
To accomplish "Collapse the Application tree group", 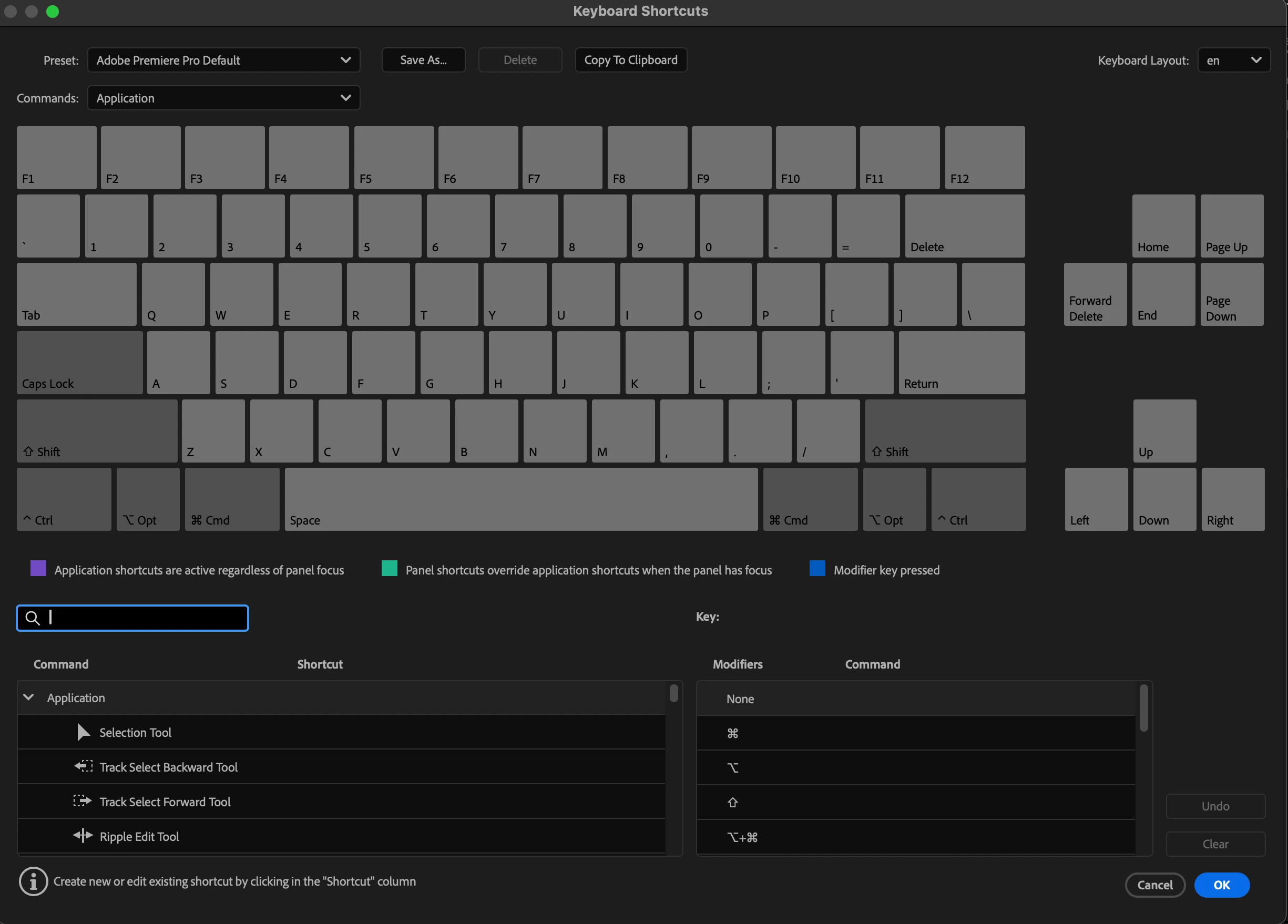I will (x=28, y=697).
